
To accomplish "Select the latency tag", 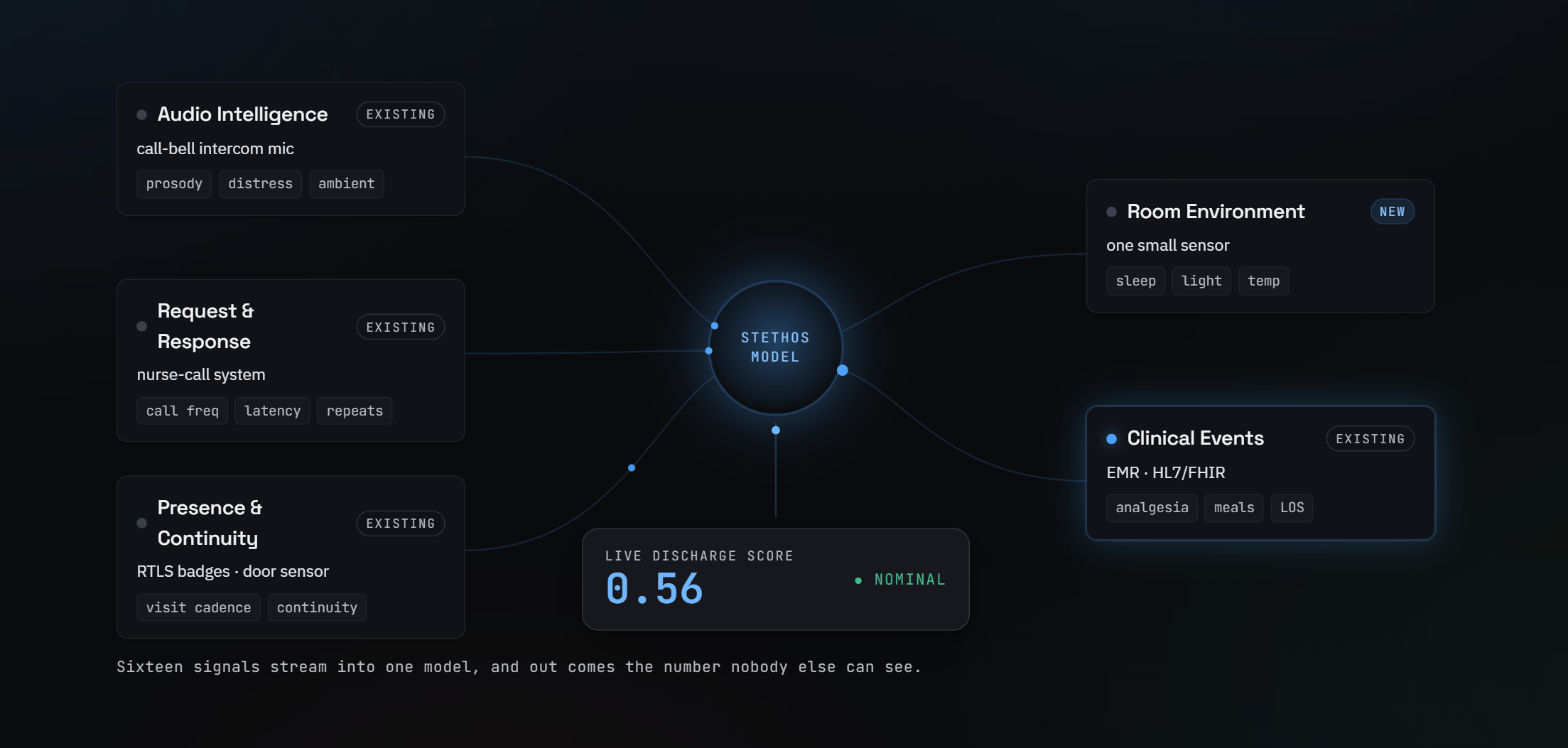I will 272,411.
